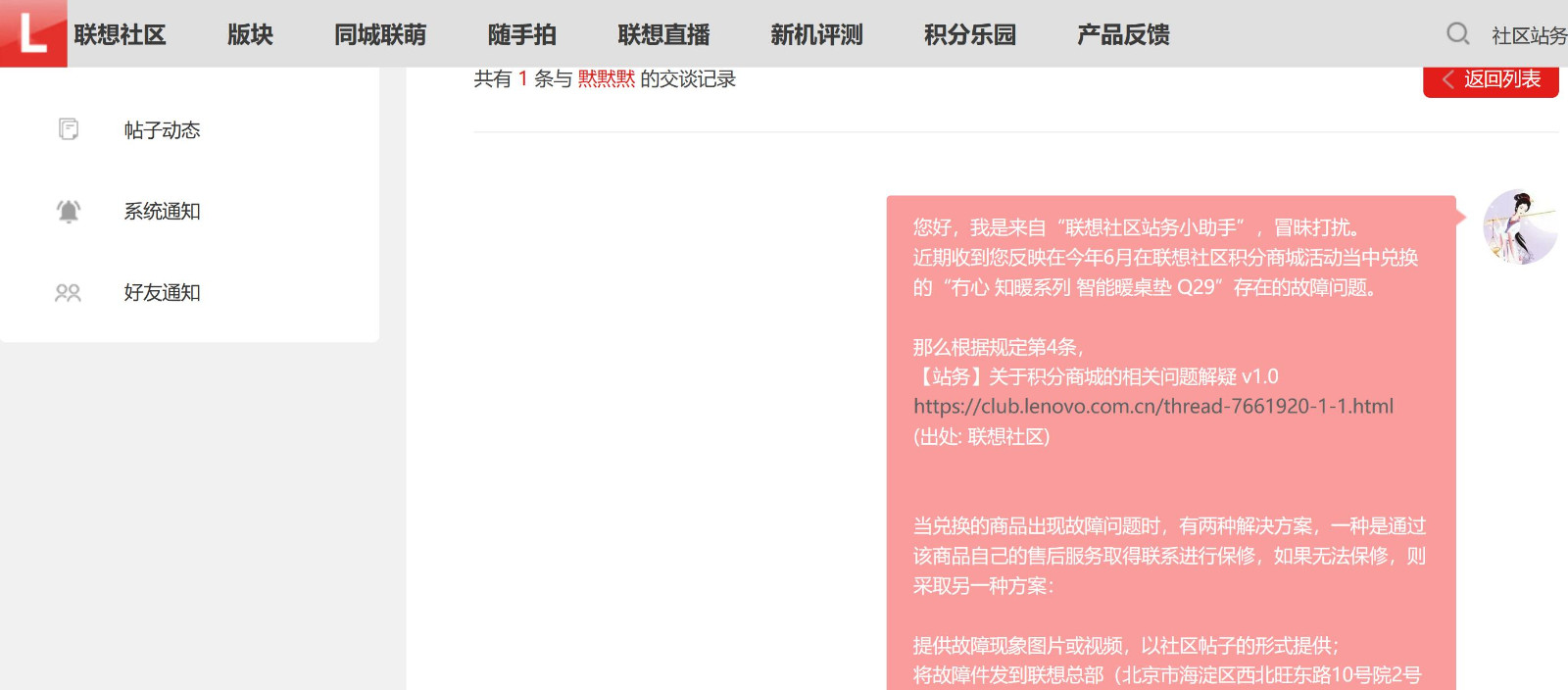The image size is (1568, 690).
Task: Open 产品反馈 section
Action: tap(1123, 34)
